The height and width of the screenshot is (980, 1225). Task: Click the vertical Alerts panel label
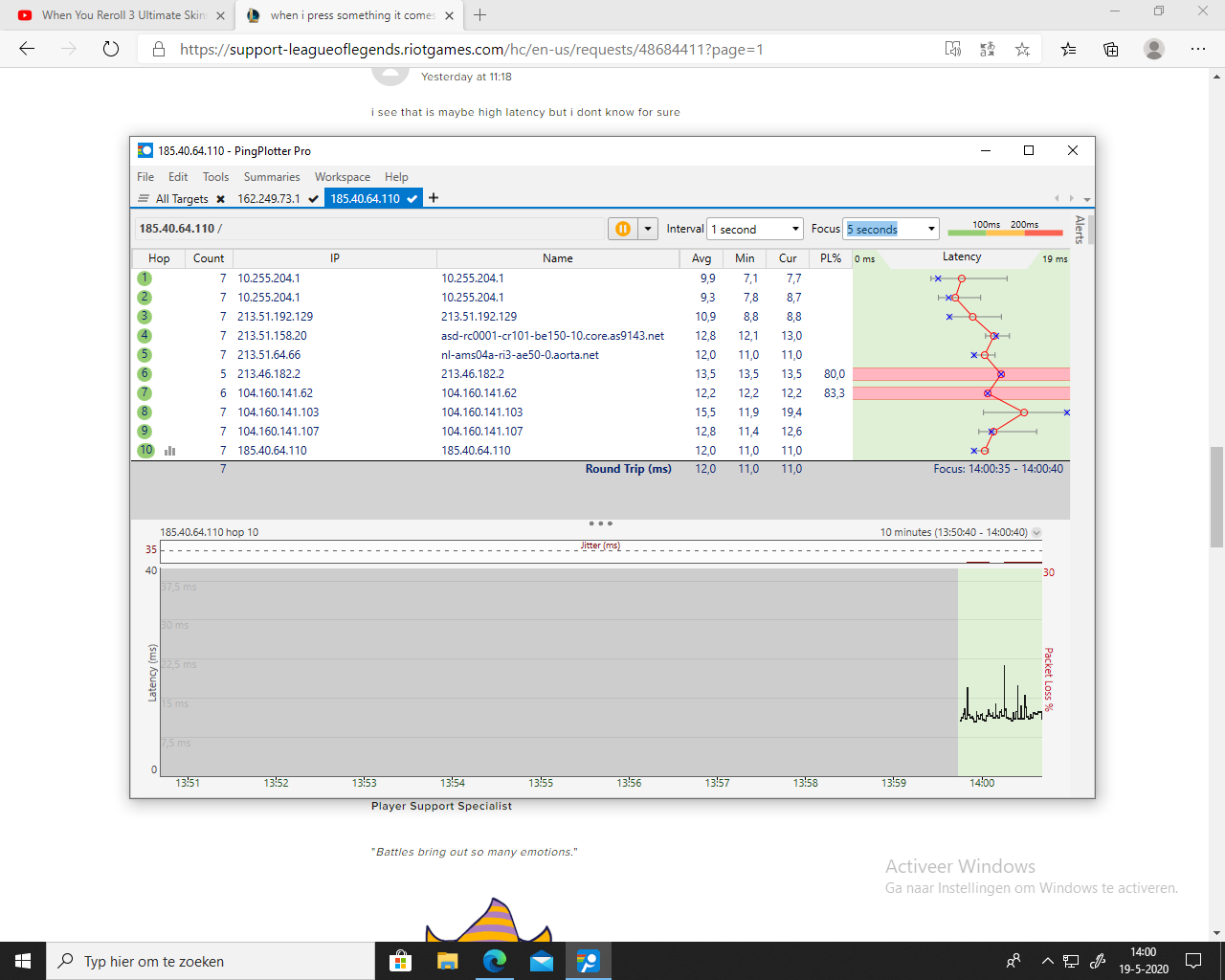[x=1080, y=230]
